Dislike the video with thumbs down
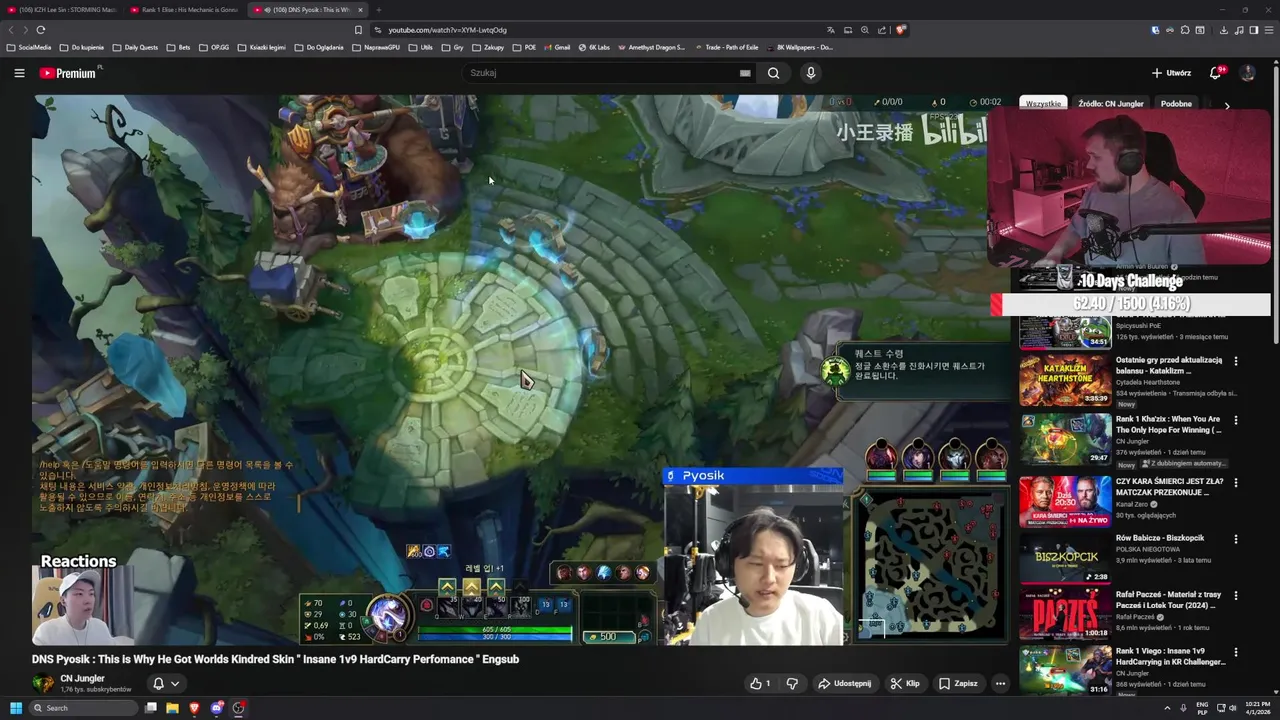 click(x=792, y=684)
